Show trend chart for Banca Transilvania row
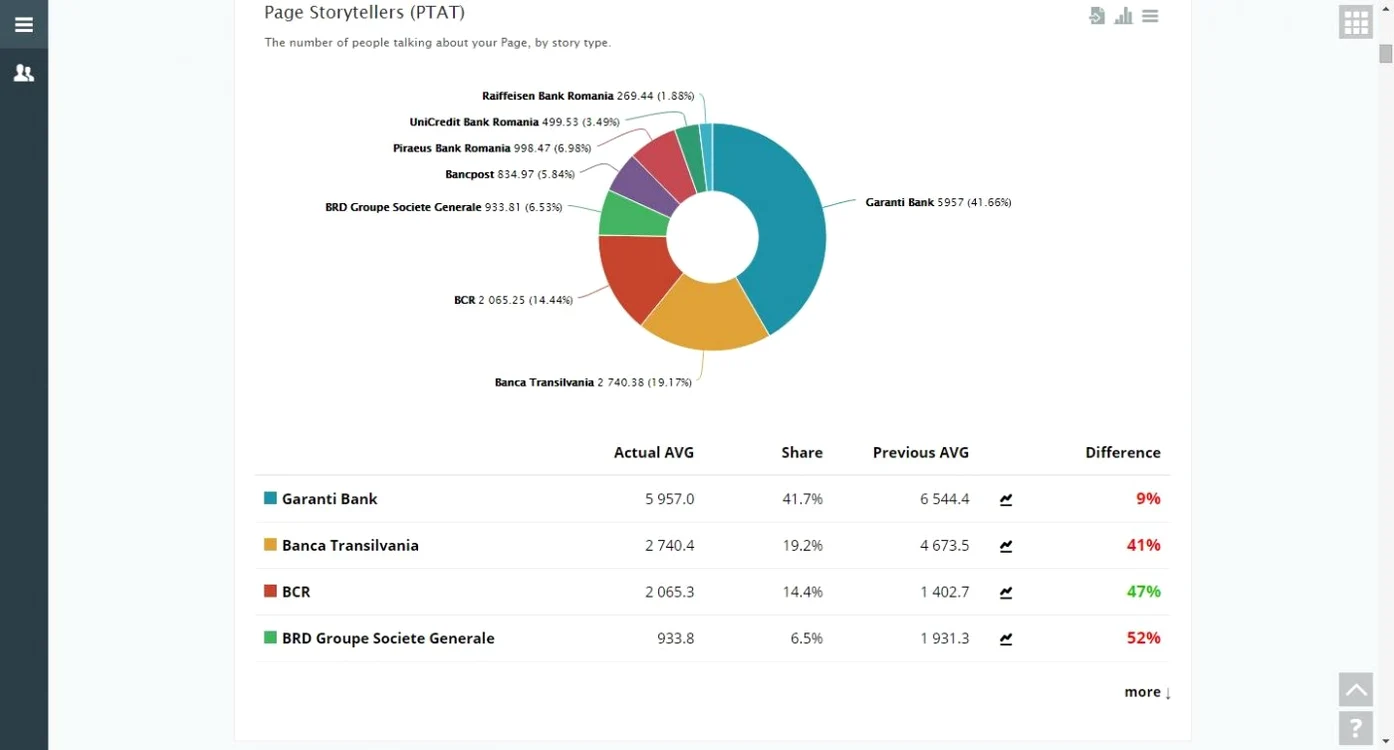The image size is (1394, 750). click(1006, 546)
